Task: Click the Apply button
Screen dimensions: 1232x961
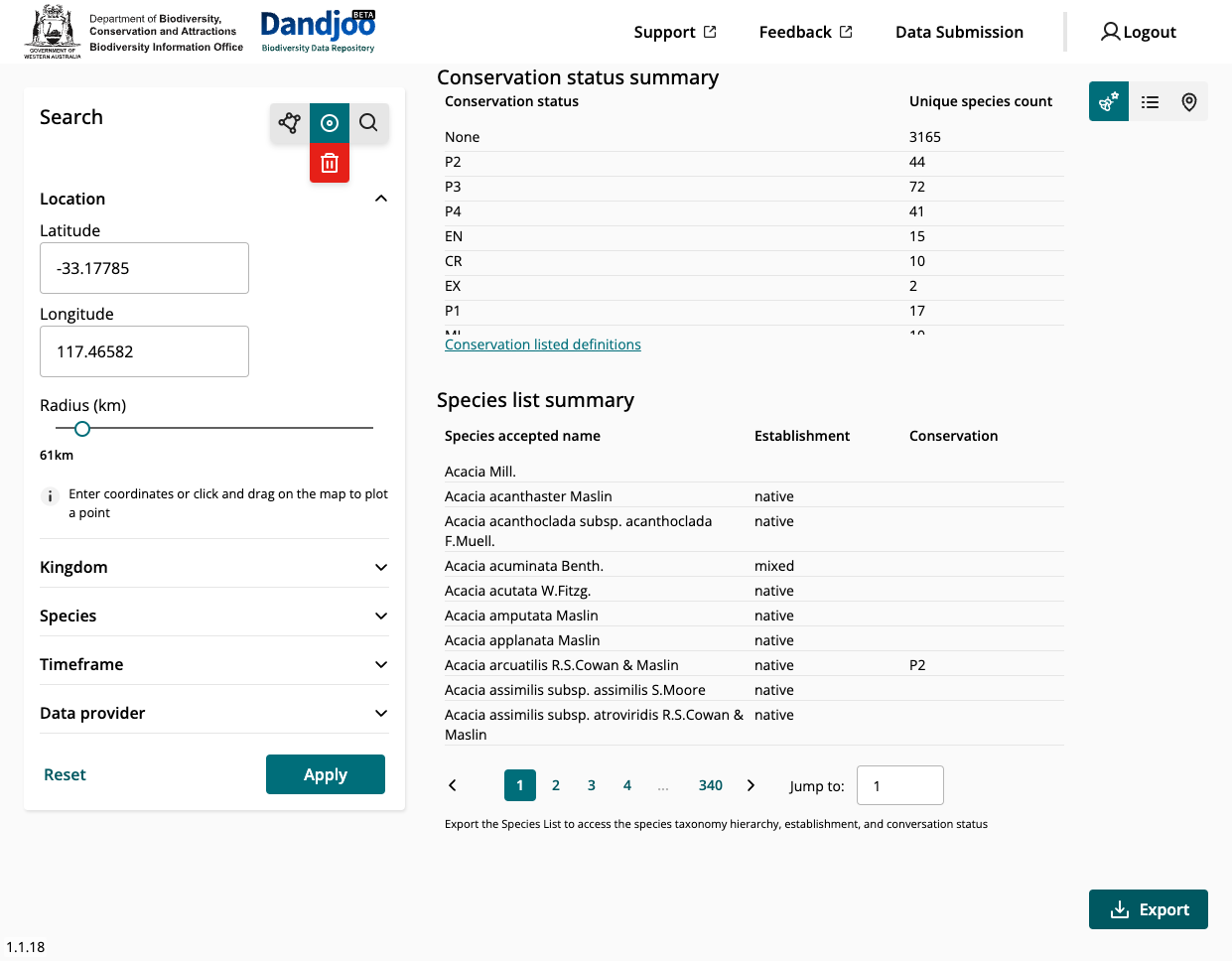Action: click(326, 774)
